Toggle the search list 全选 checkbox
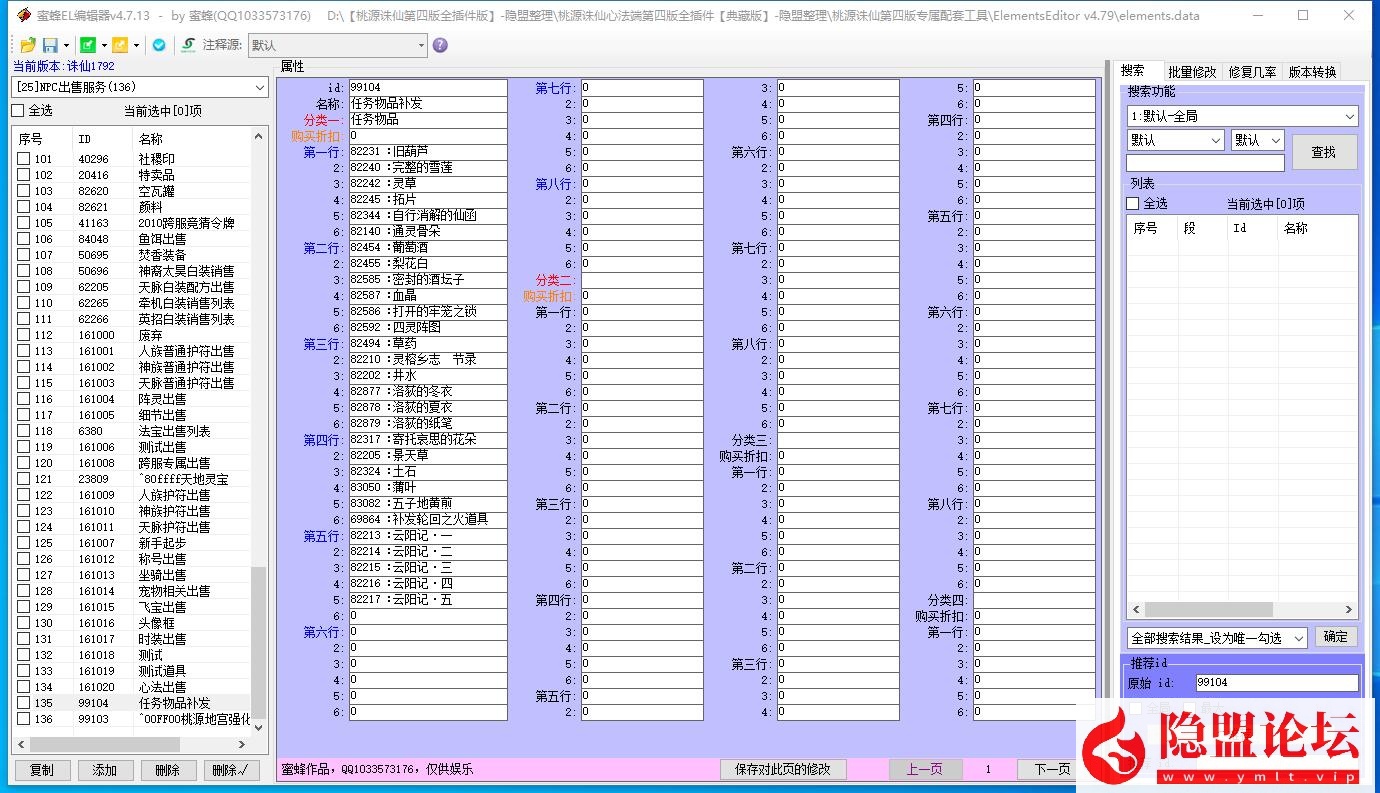Image resolution: width=1380 pixels, height=793 pixels. coord(1133,203)
